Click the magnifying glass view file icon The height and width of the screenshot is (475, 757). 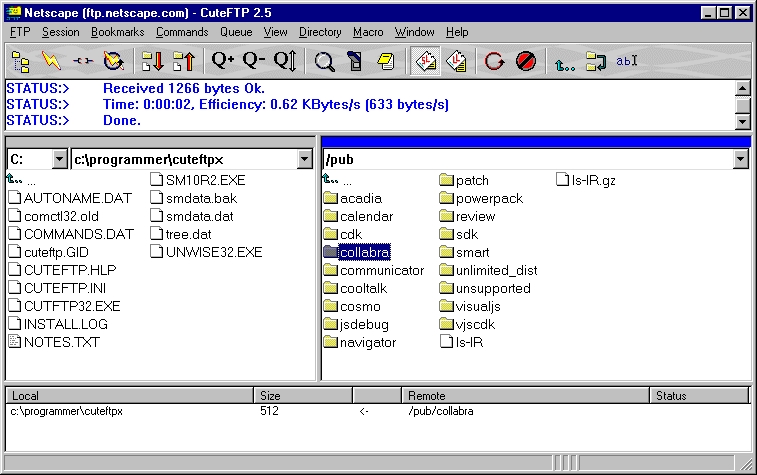point(324,61)
